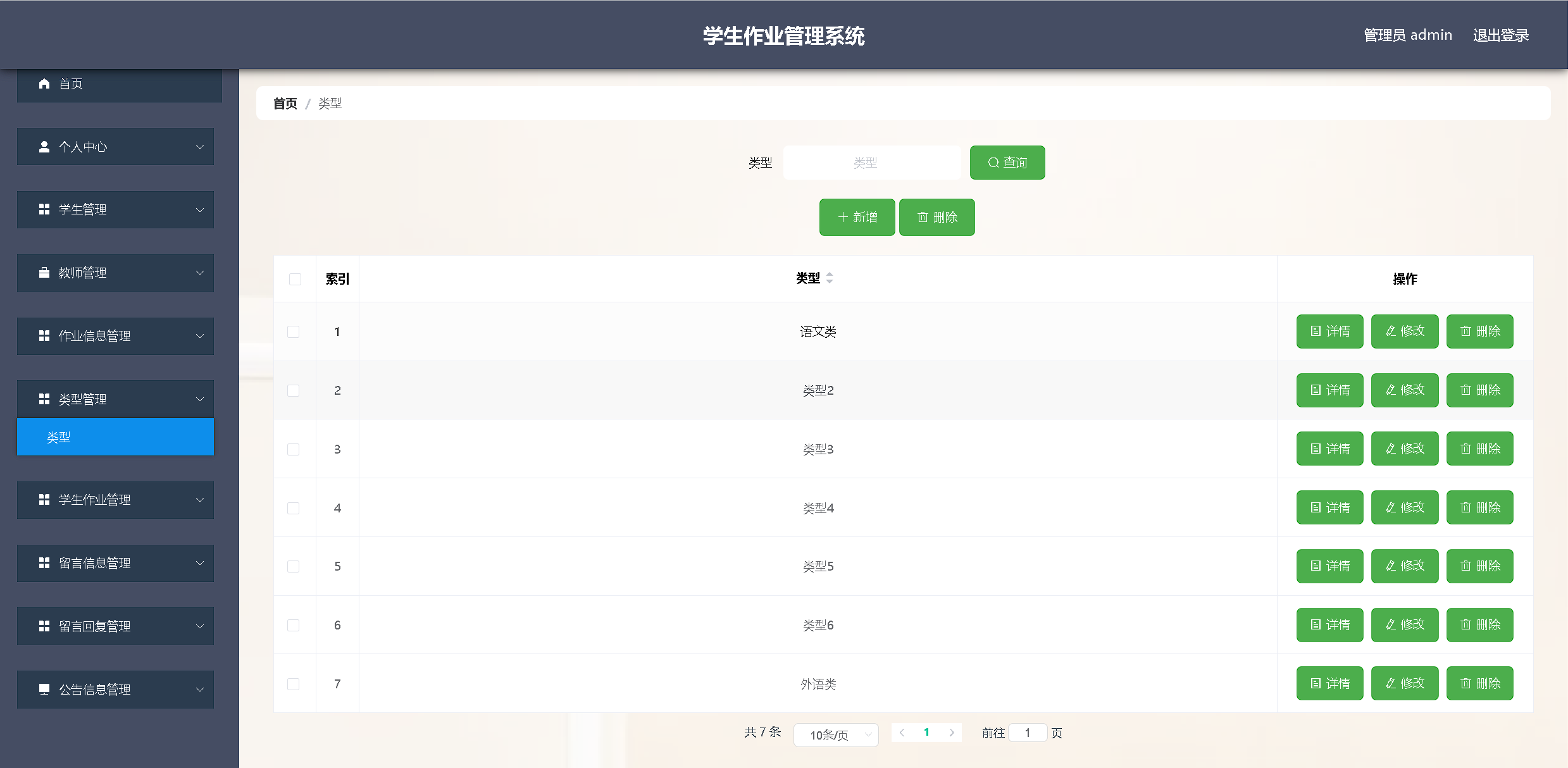Open the 10条/页 page size dropdown
Viewport: 1568px width, 768px height.
click(835, 734)
